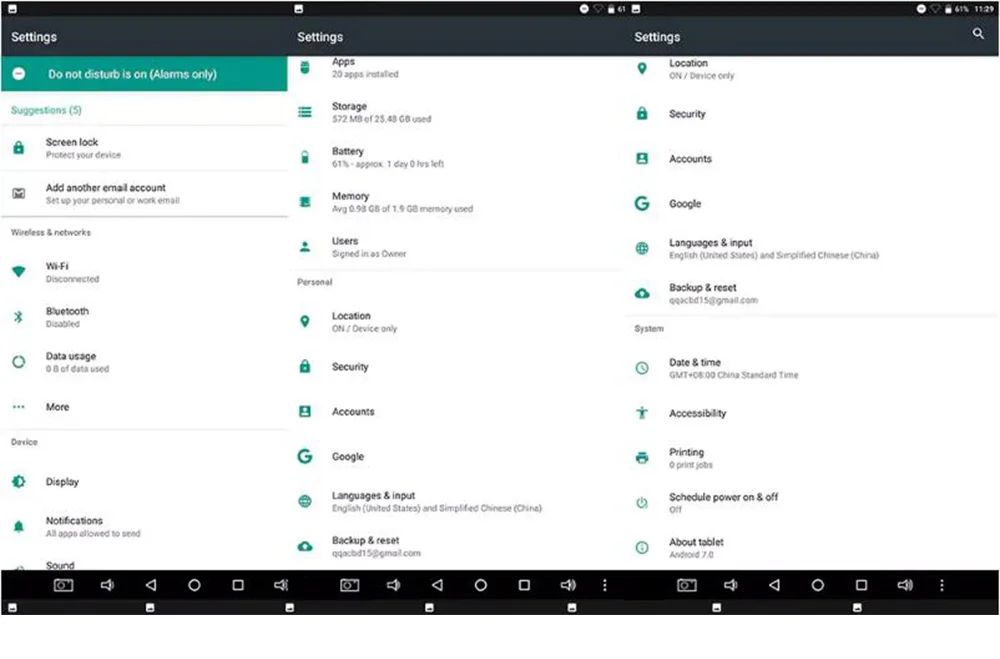This screenshot has height=659, width=1000.
Task: Open the Accessibility settings entry
Action: (x=813, y=413)
